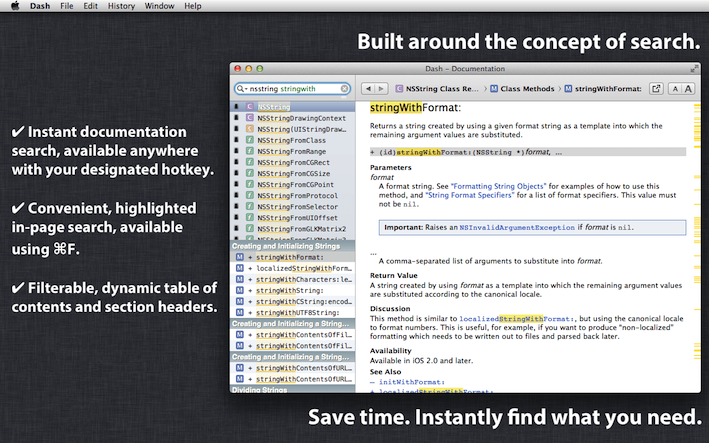
Task: Open the Window menu
Action: (x=159, y=6)
